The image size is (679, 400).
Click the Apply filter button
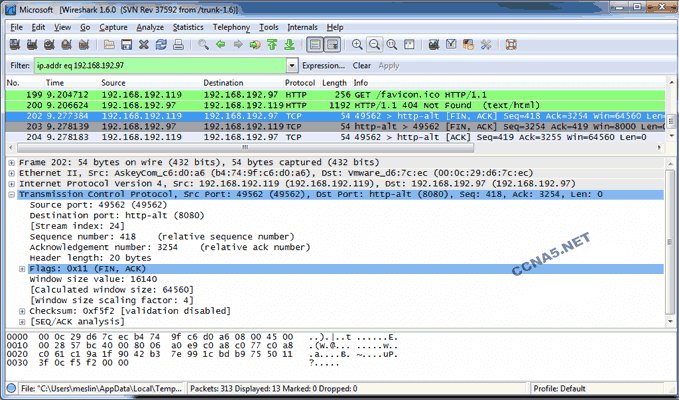tap(388, 66)
